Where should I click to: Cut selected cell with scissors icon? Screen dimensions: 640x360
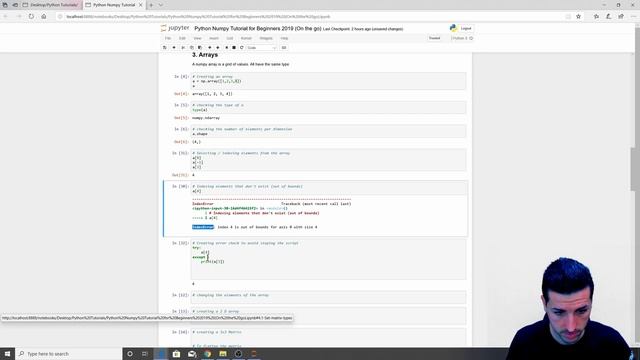tap(183, 48)
